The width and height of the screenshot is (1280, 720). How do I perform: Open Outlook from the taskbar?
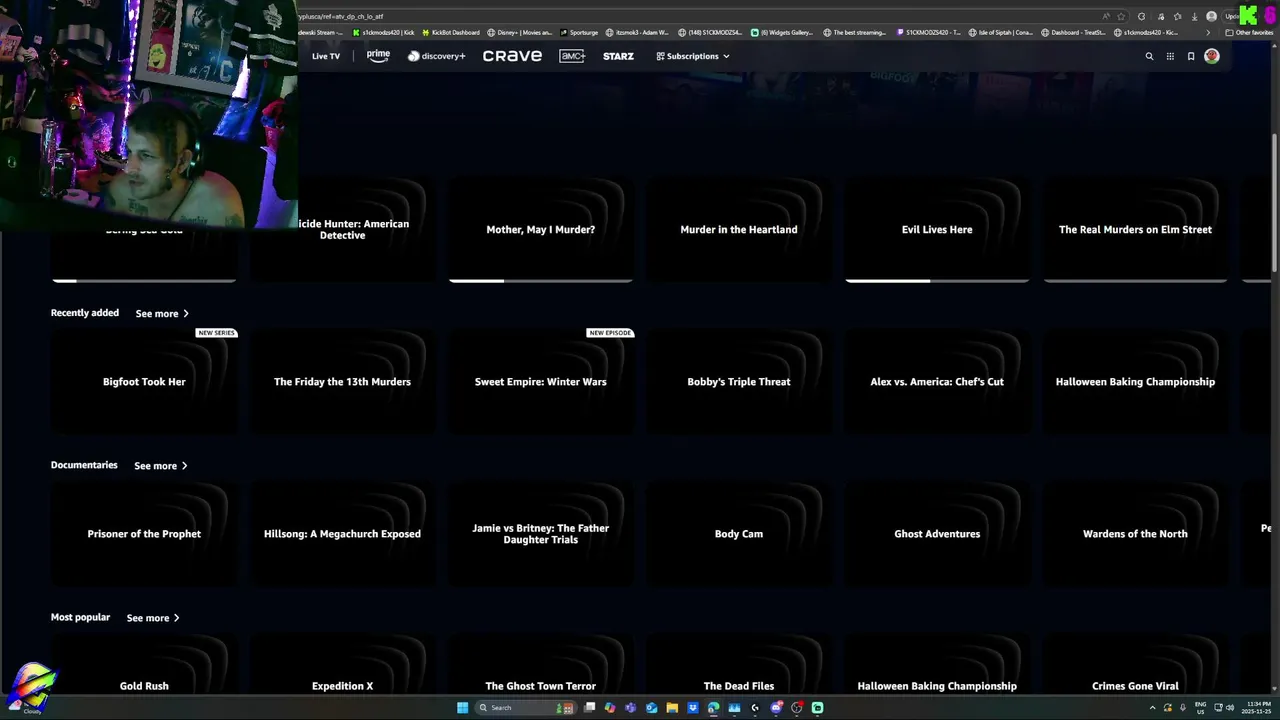point(651,707)
